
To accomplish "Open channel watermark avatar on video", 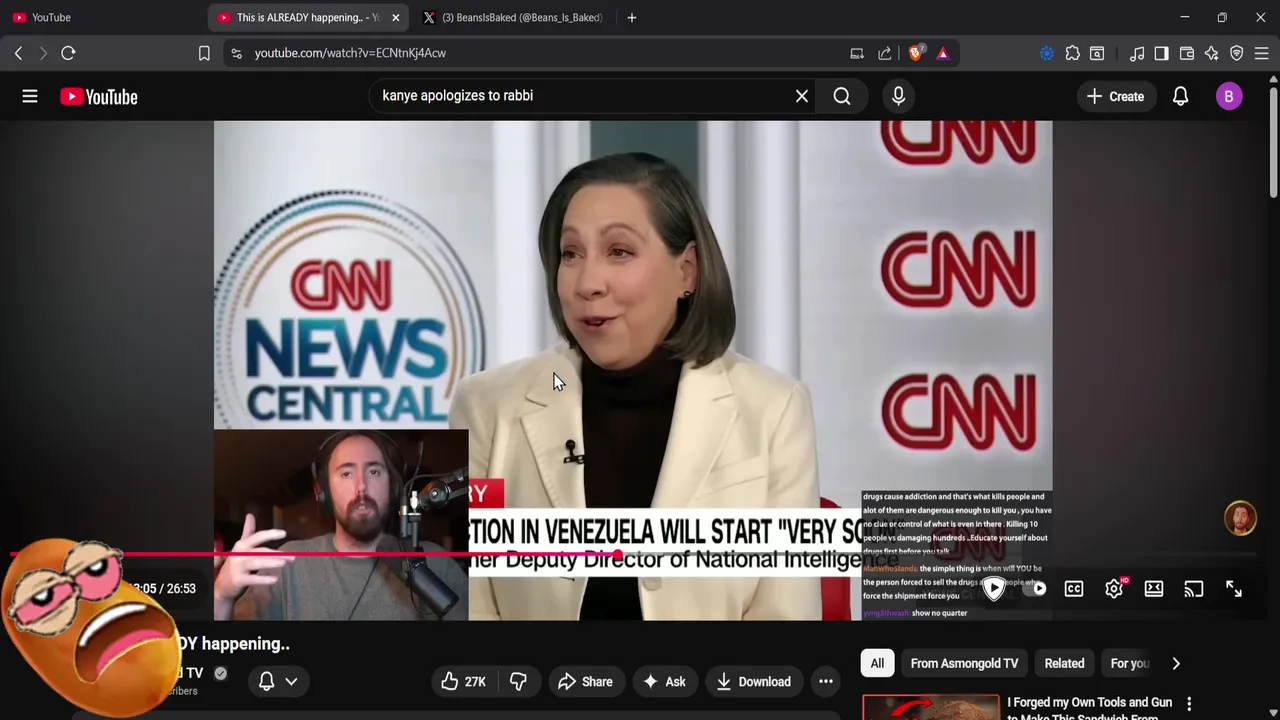I will (1240, 518).
